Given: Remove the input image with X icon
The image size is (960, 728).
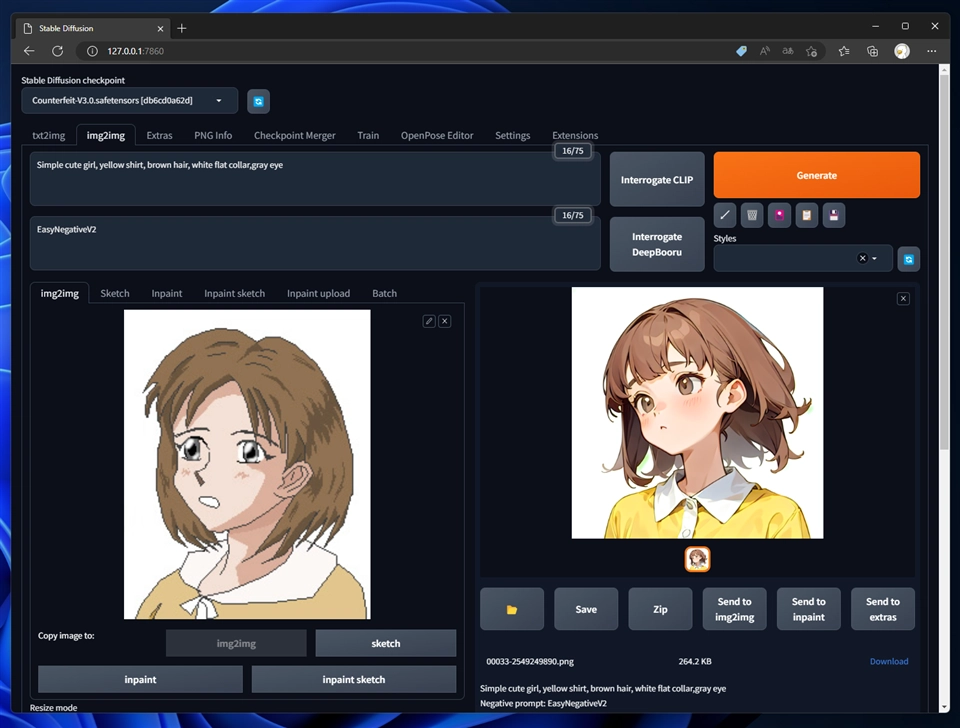Looking at the screenshot, I should coord(445,321).
